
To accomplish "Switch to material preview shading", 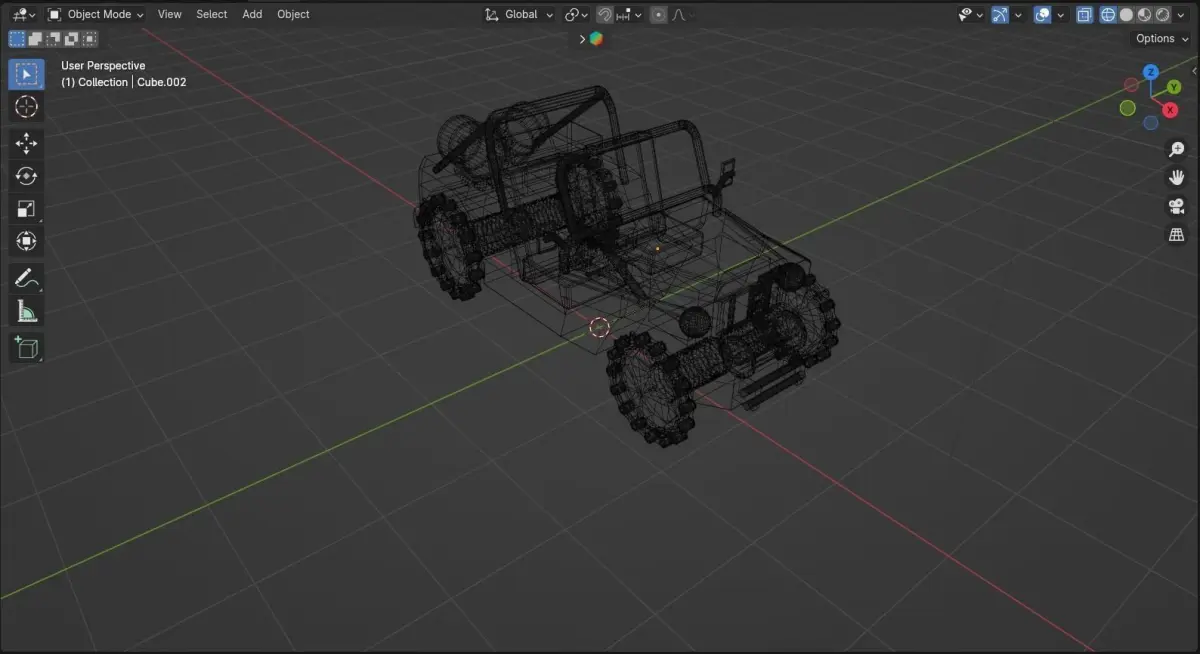I will tap(1144, 15).
